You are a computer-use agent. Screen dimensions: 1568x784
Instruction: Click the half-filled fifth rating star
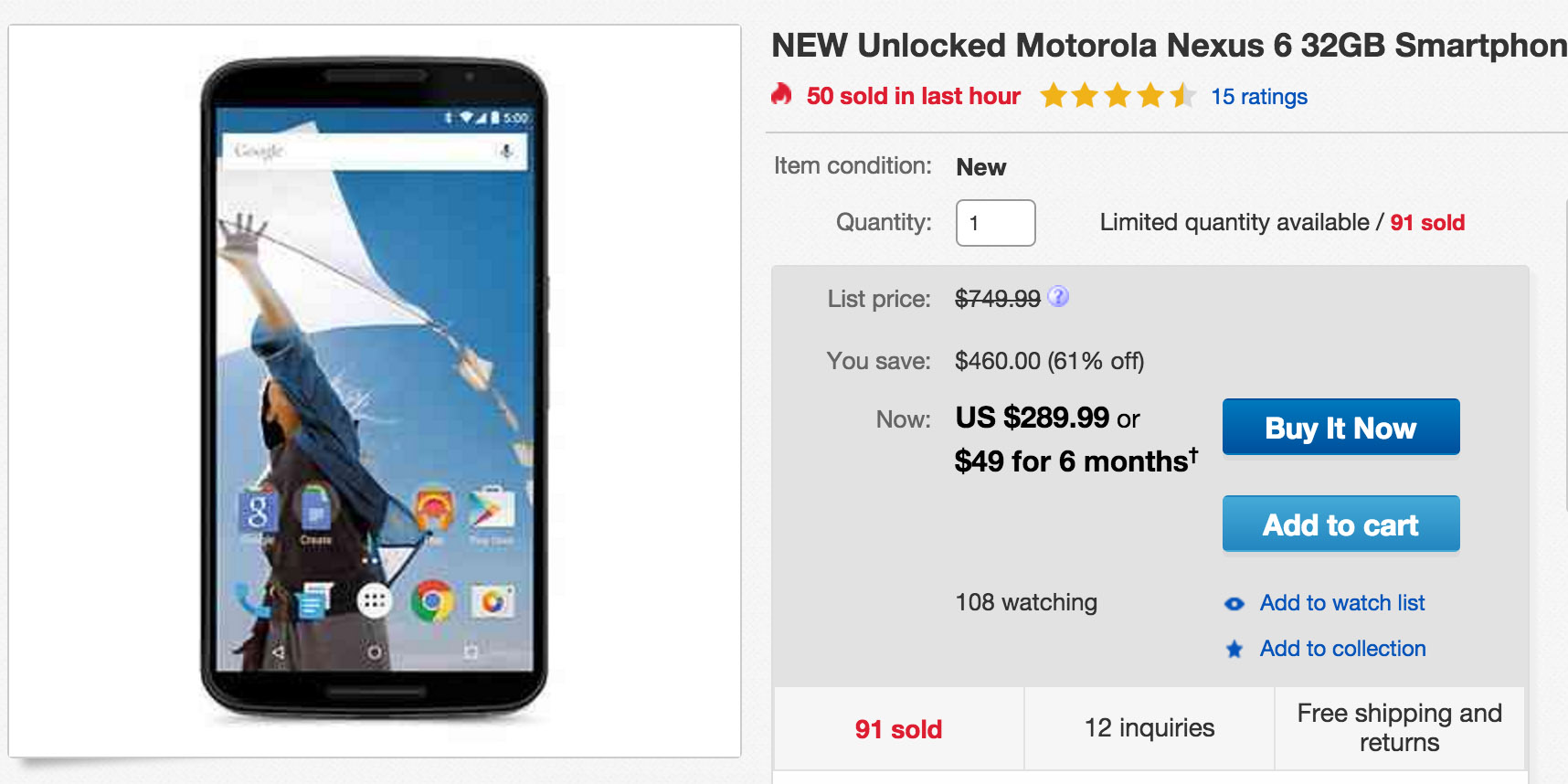point(1181,95)
